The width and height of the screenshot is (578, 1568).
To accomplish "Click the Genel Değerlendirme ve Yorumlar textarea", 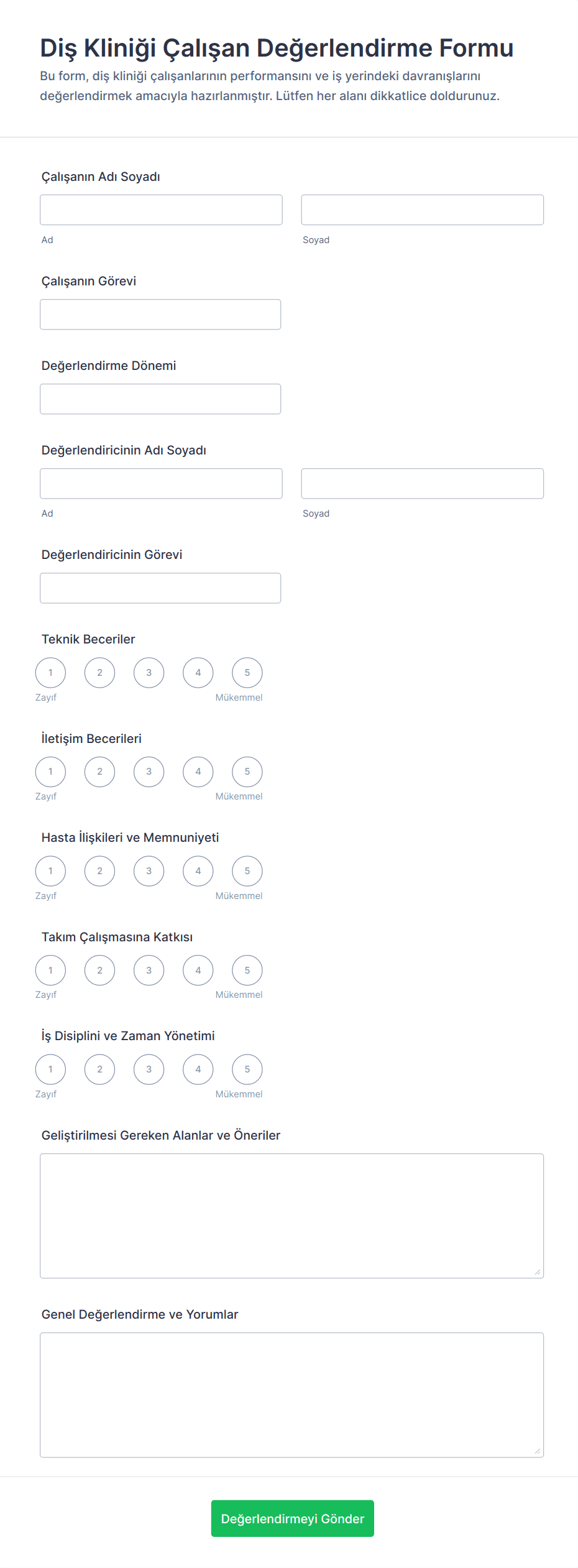I will 291,1395.
